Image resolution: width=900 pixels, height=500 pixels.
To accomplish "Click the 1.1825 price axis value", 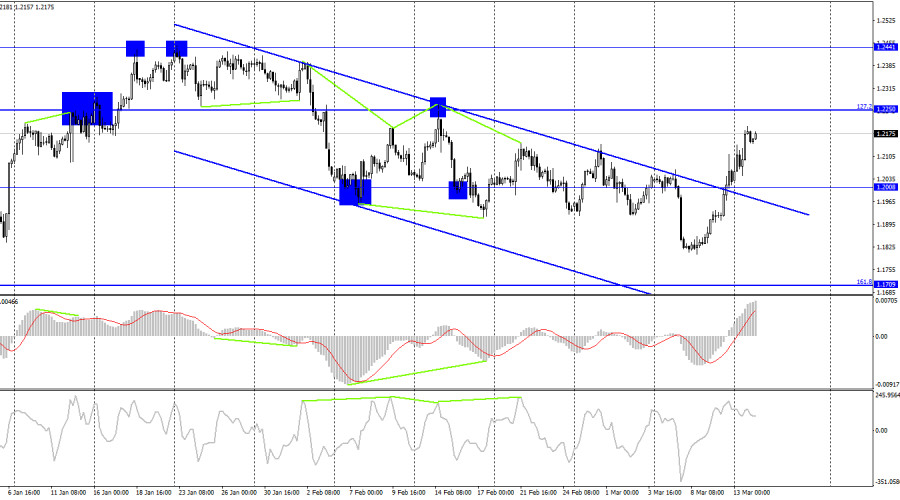I will (x=886, y=247).
